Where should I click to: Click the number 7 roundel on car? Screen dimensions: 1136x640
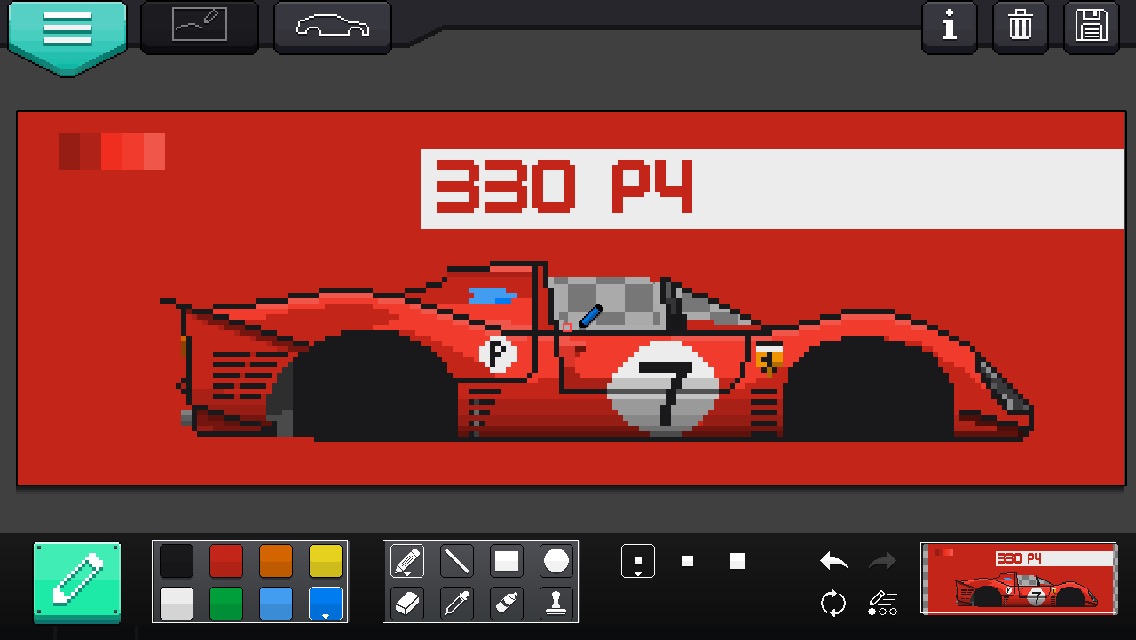point(663,388)
